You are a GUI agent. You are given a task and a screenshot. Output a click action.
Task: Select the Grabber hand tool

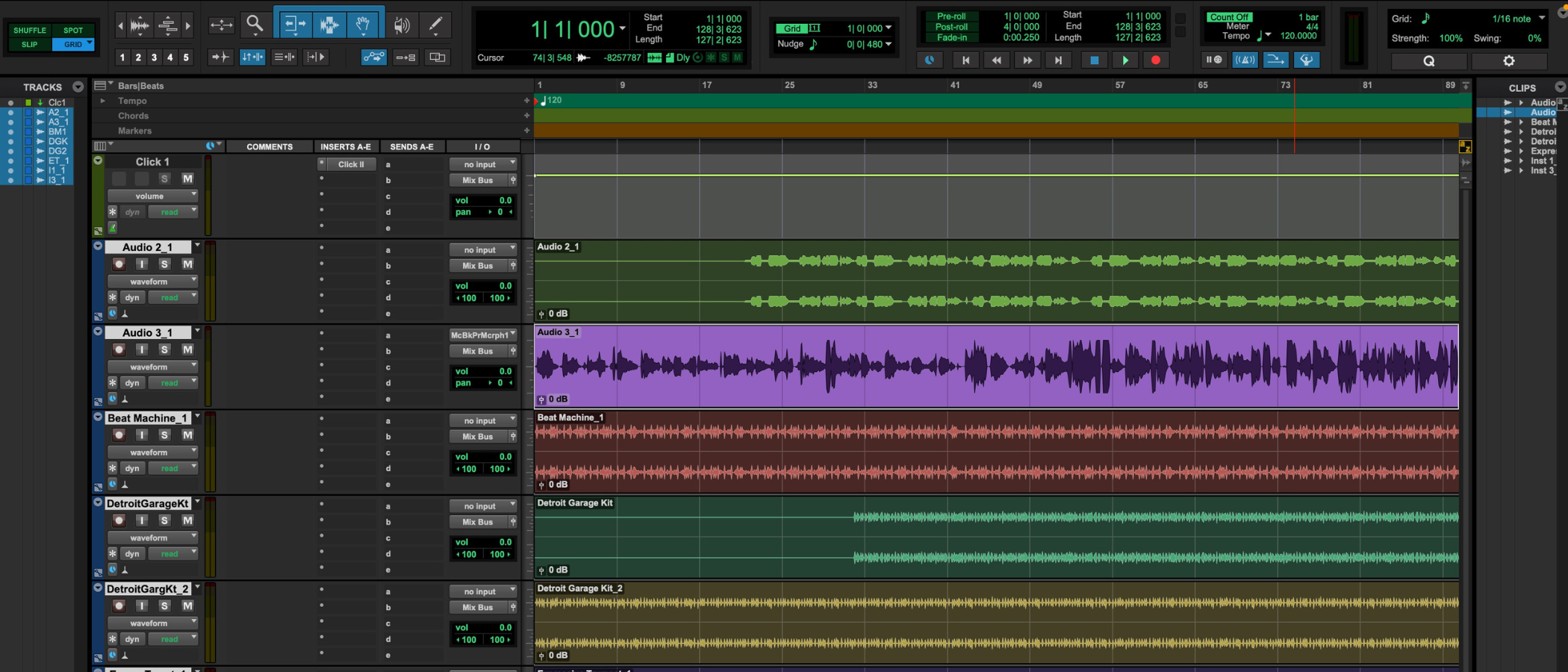[364, 24]
